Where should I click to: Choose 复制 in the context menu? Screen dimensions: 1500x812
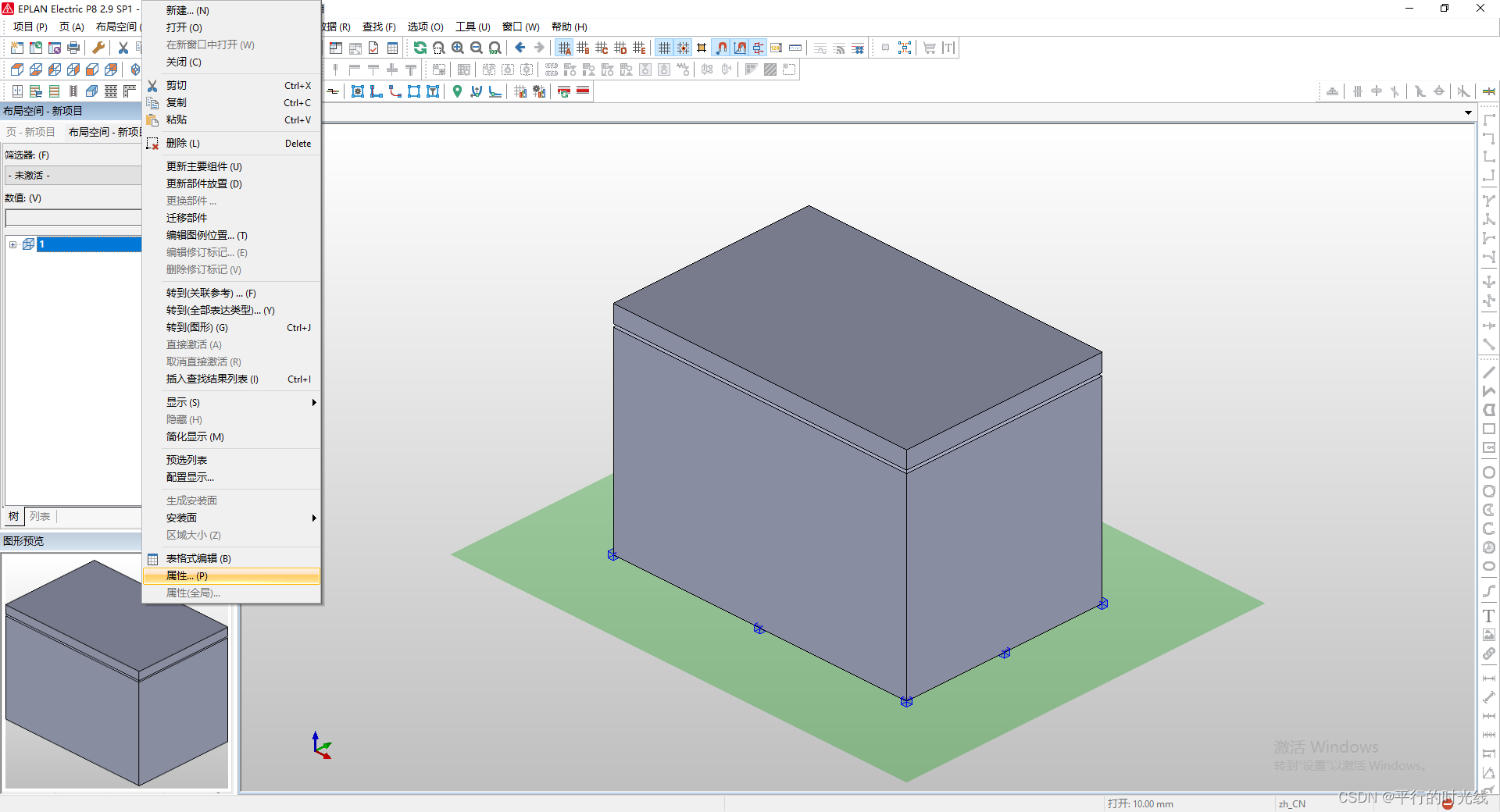pos(232,102)
